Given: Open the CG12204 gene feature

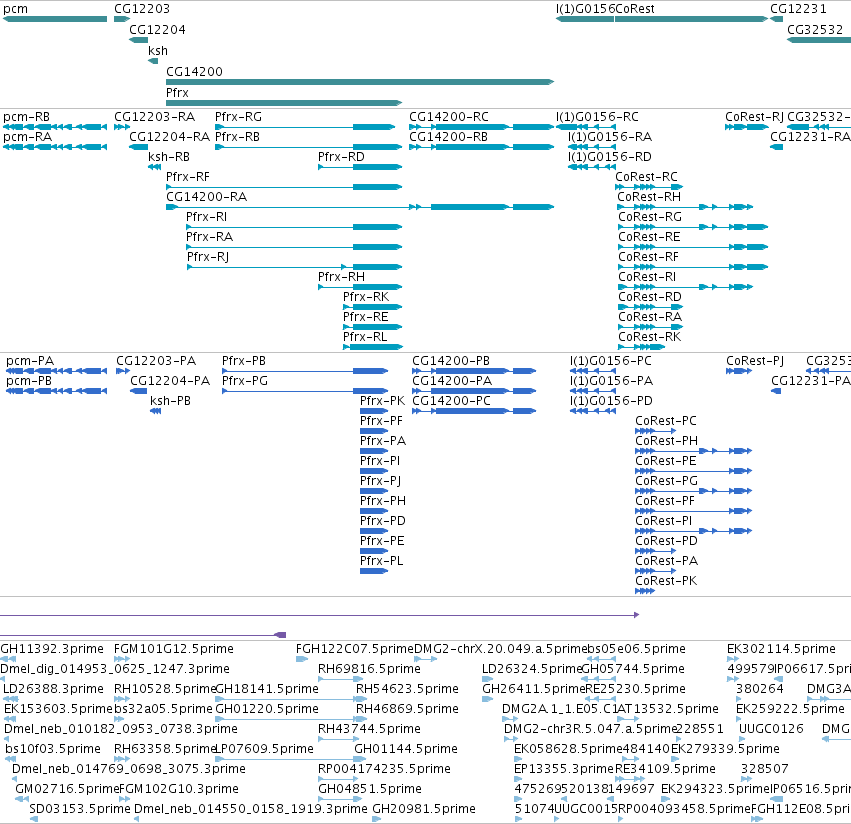Looking at the screenshot, I should tap(138, 40).
